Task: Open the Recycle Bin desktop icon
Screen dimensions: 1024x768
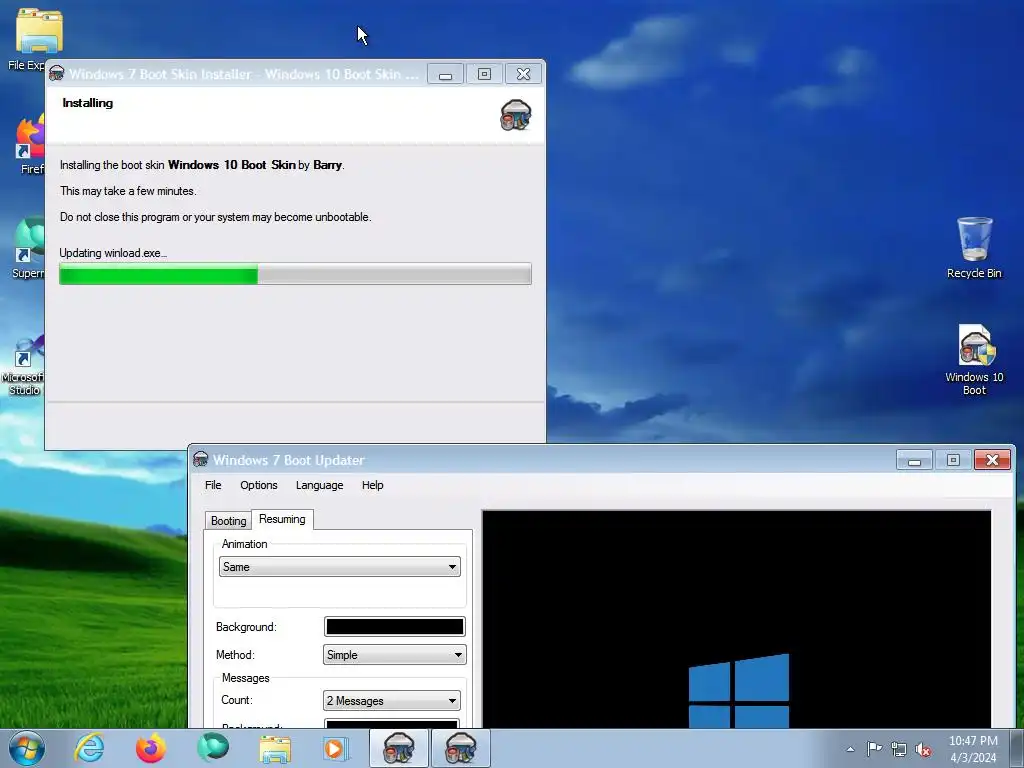Action: (974, 248)
